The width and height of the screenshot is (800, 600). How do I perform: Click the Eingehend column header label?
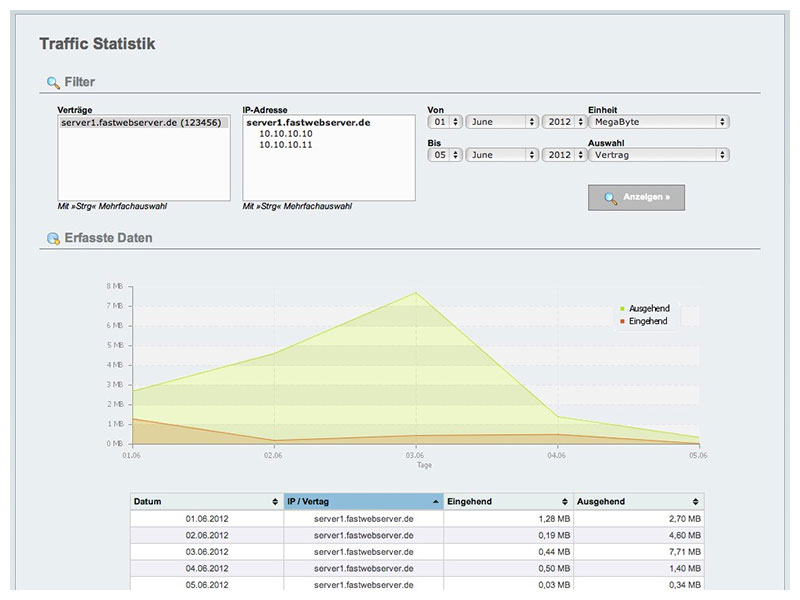469,502
